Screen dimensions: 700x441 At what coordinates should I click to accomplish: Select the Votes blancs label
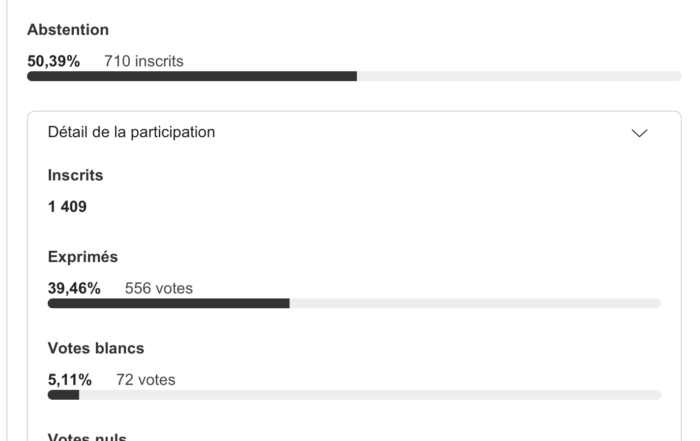(x=96, y=348)
